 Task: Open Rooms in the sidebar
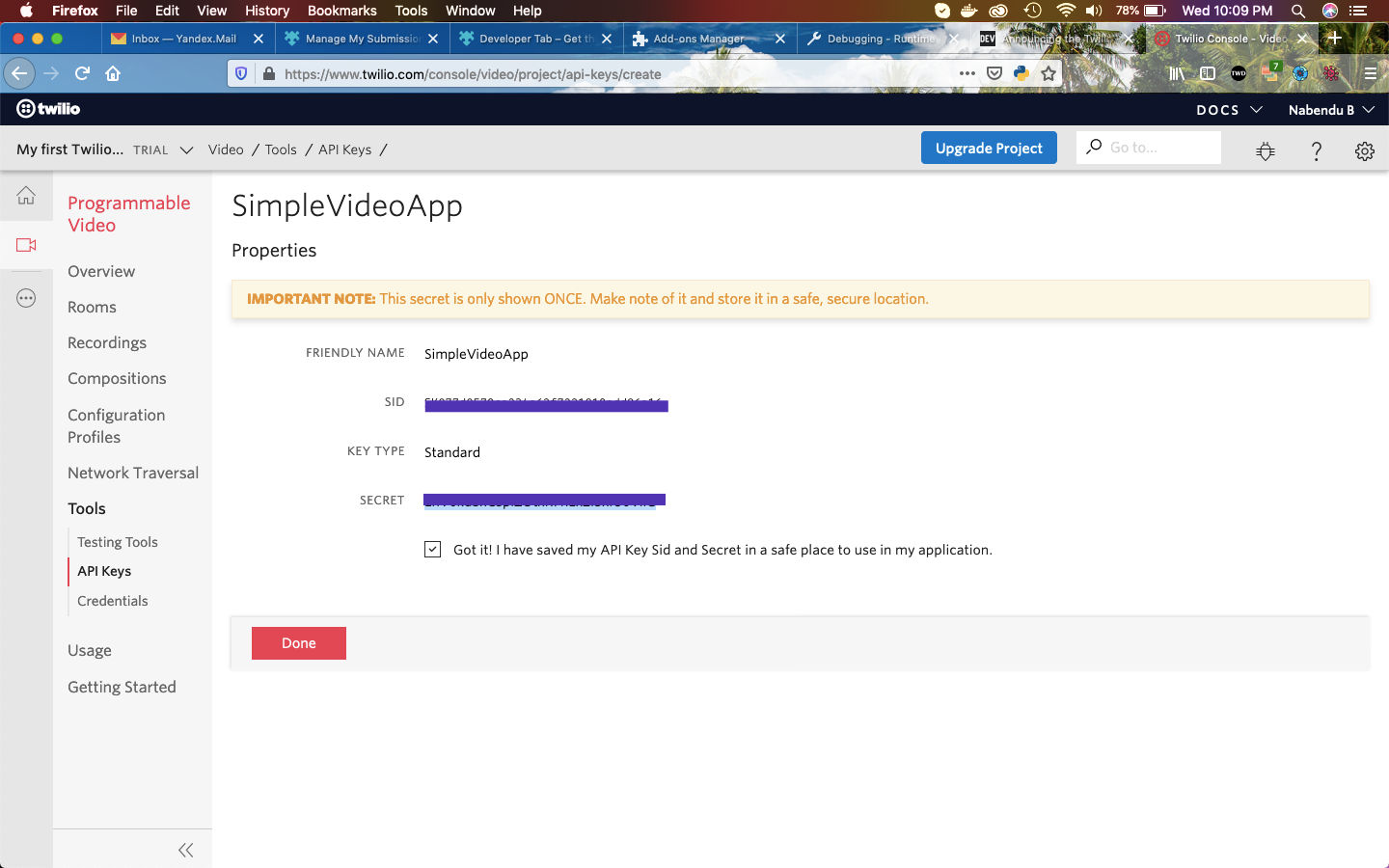[92, 307]
